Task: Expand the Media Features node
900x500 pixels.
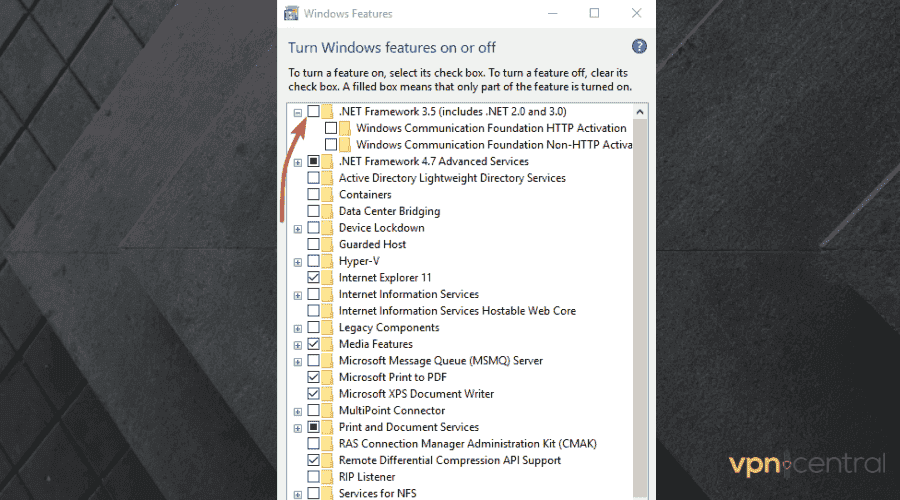Action: tap(297, 346)
